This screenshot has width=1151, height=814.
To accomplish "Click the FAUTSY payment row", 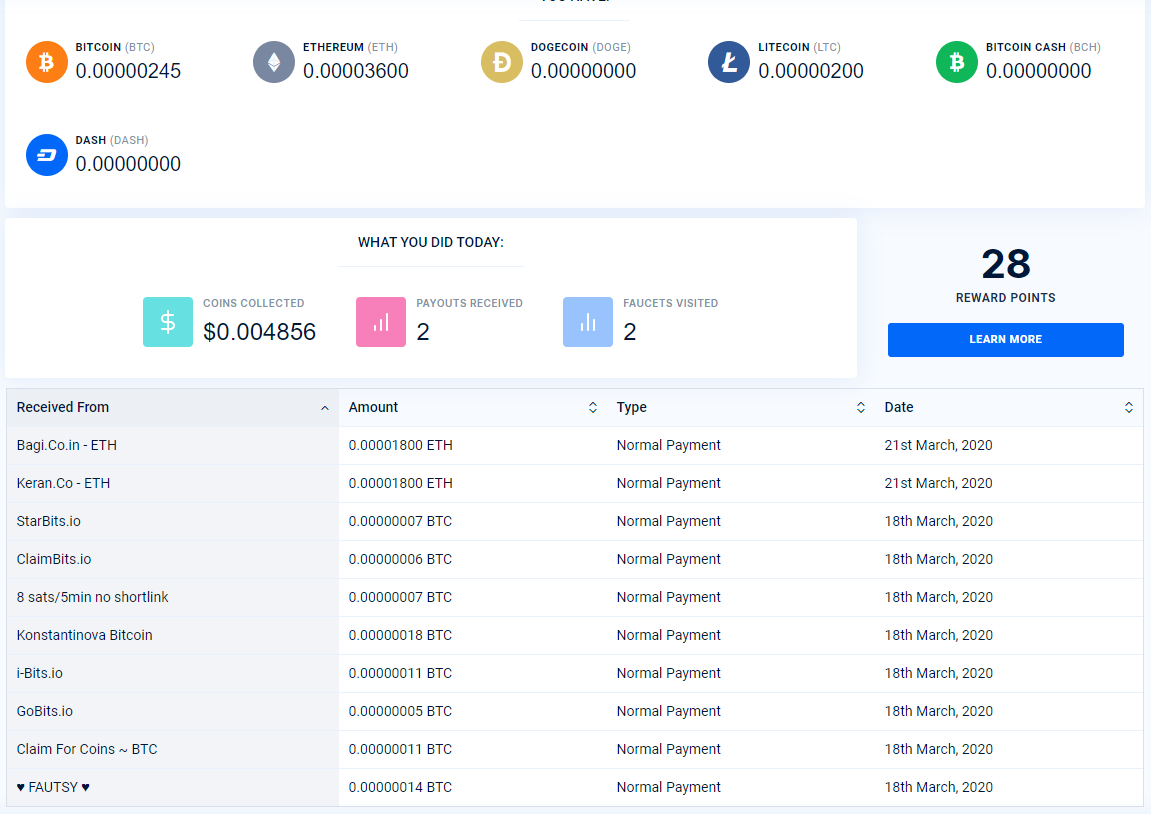I will pos(54,787).
